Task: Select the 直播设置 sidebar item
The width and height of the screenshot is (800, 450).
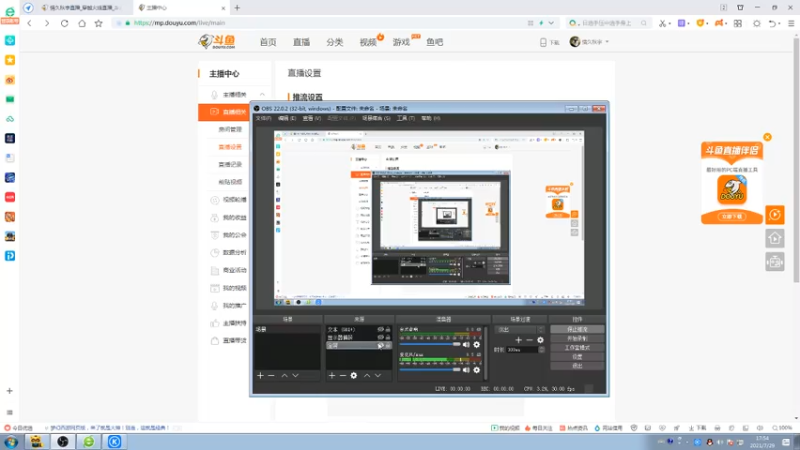Action: point(230,147)
